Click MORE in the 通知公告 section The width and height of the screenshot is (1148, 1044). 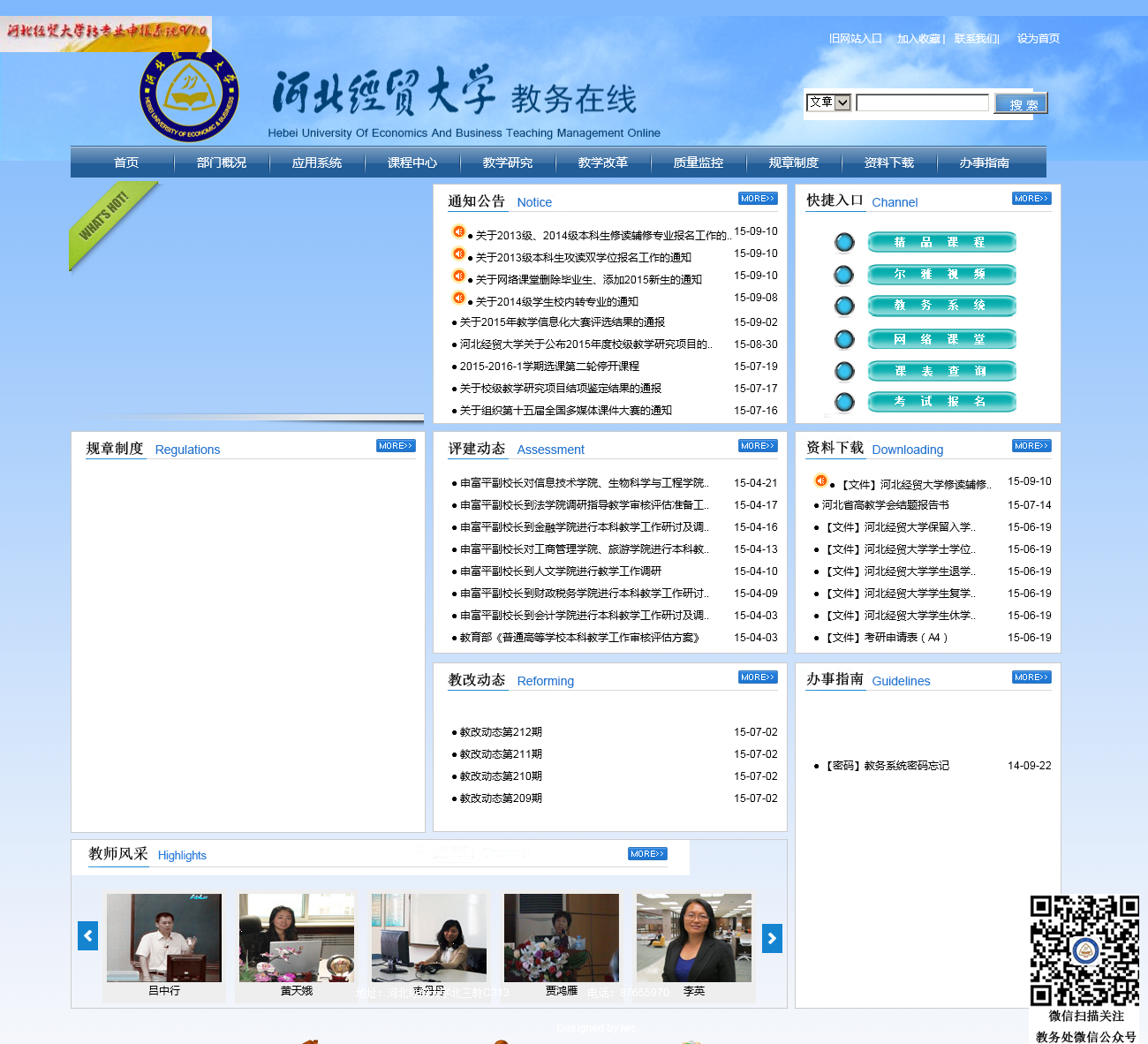tap(758, 199)
